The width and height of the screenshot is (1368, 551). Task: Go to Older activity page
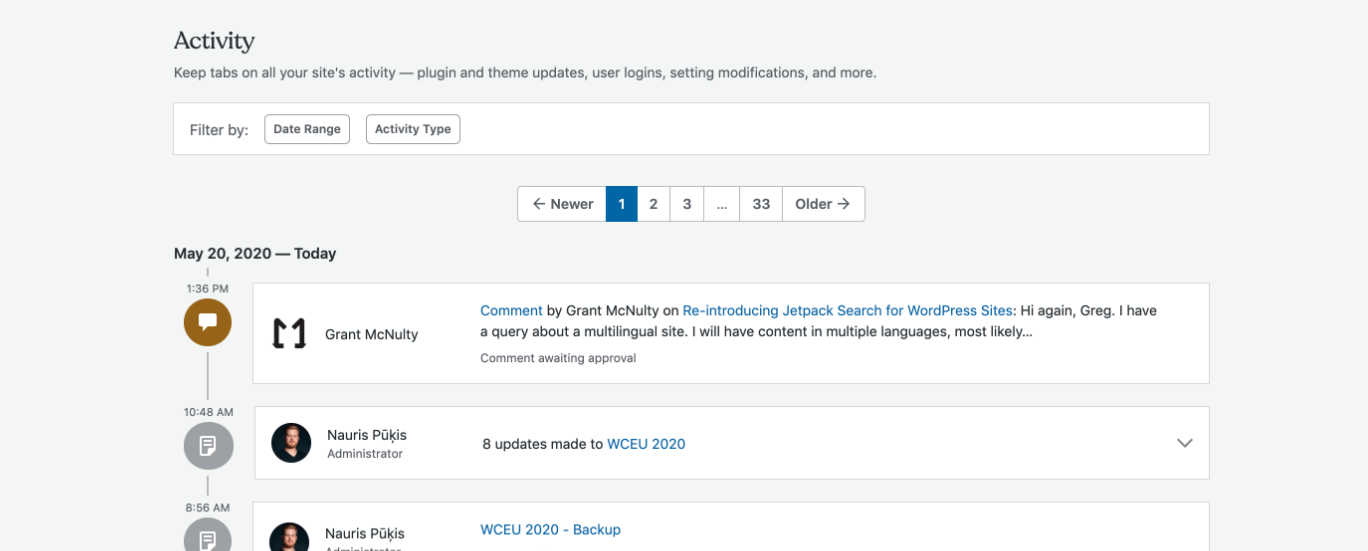[x=823, y=204]
